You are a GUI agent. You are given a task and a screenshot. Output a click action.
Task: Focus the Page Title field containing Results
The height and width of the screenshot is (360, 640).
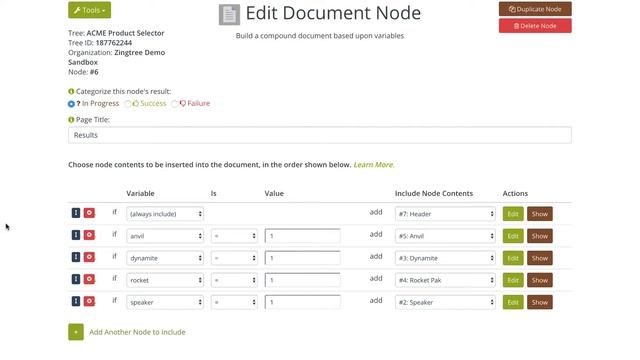[320, 135]
